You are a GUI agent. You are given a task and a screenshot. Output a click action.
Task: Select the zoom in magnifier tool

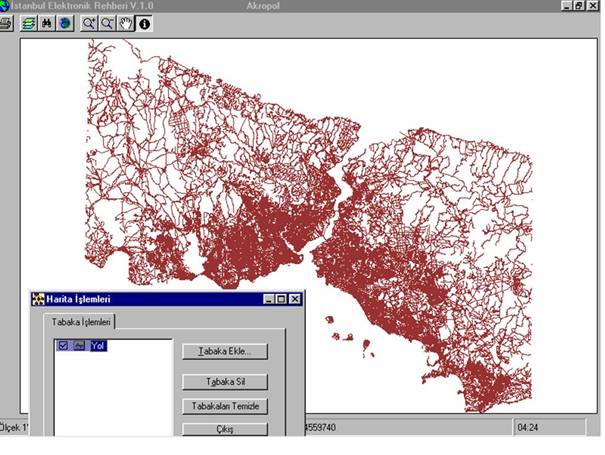(x=89, y=22)
